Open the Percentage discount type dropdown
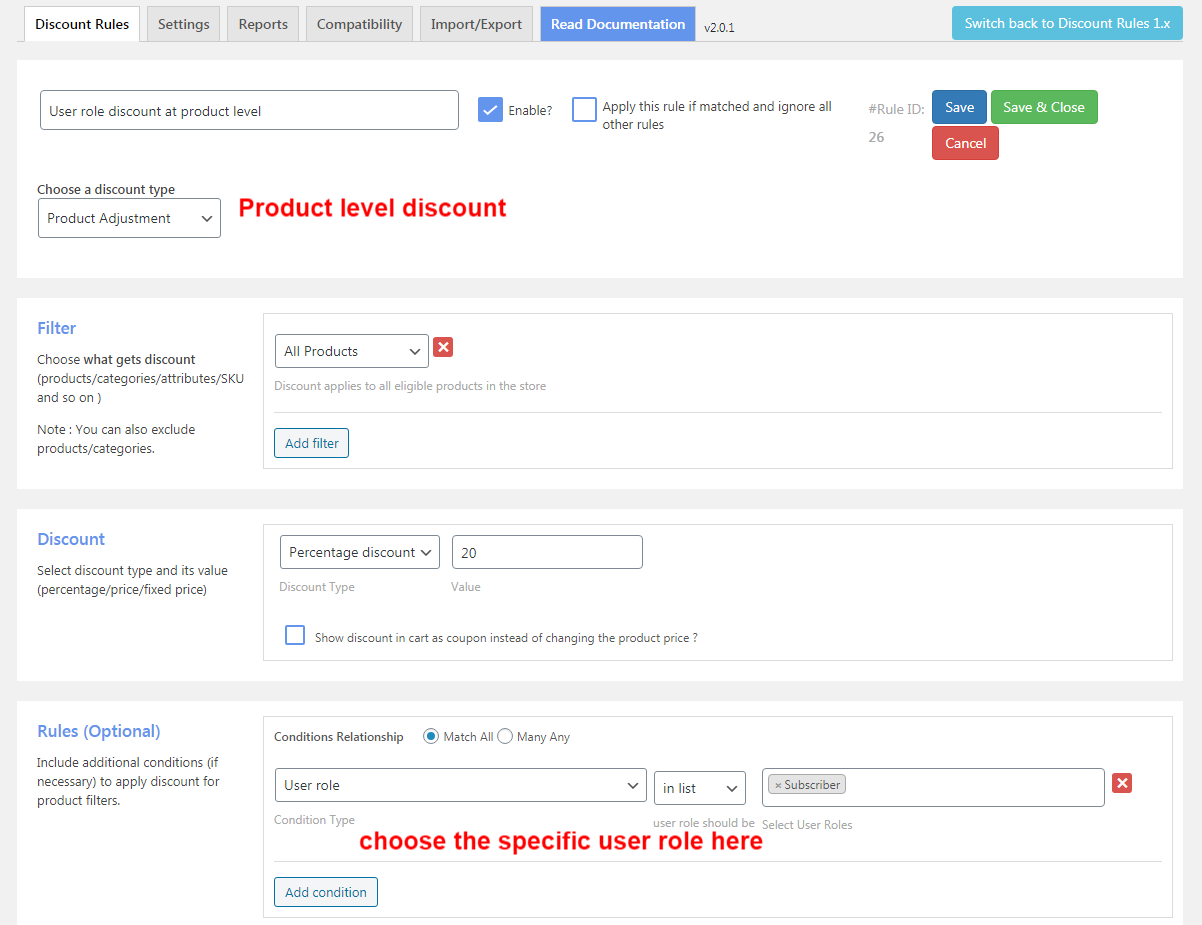Image resolution: width=1202 pixels, height=925 pixels. (360, 552)
